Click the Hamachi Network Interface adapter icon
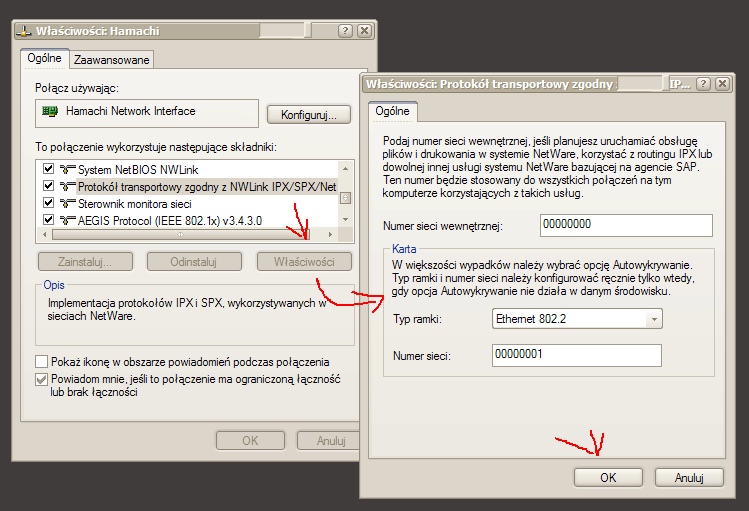 (x=48, y=111)
